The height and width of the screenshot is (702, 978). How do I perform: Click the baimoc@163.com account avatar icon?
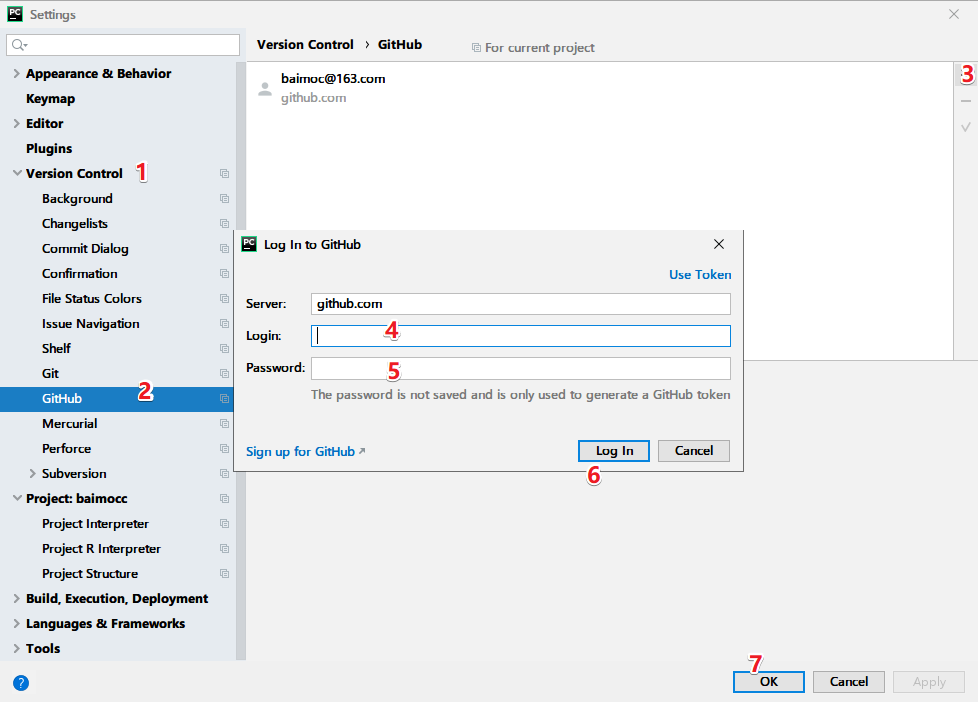[265, 89]
